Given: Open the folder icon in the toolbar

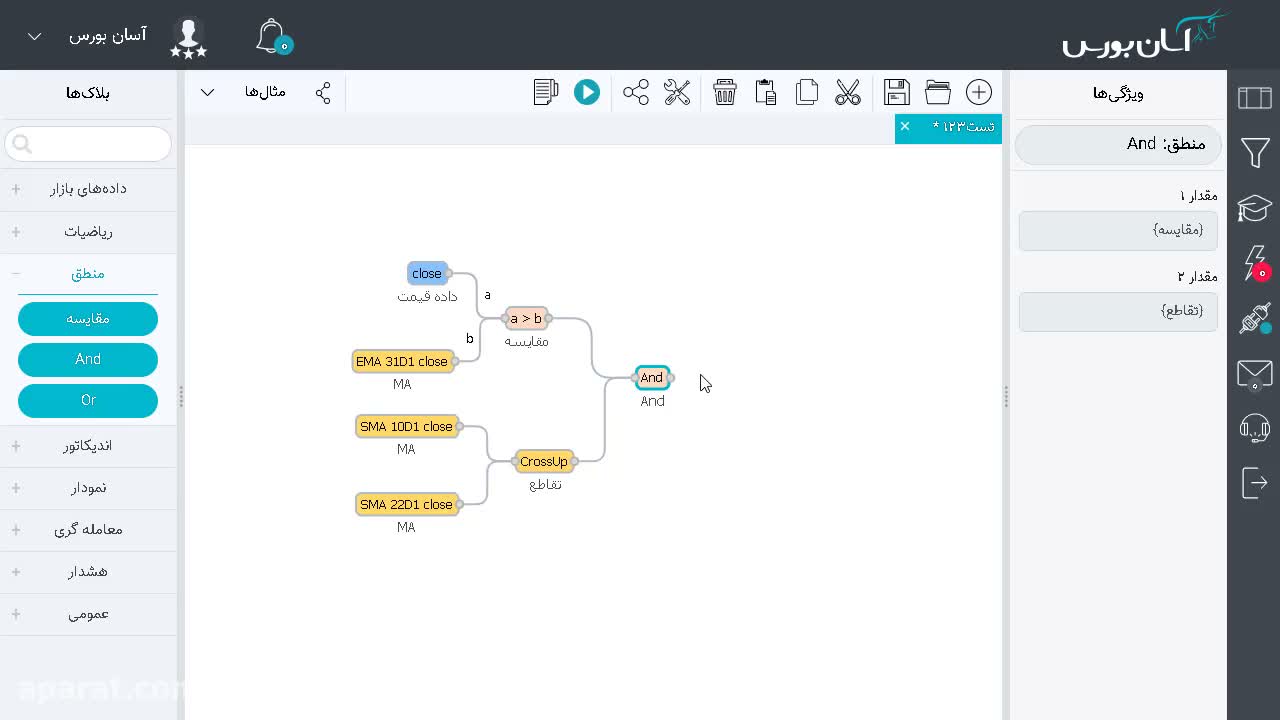Looking at the screenshot, I should (x=938, y=92).
